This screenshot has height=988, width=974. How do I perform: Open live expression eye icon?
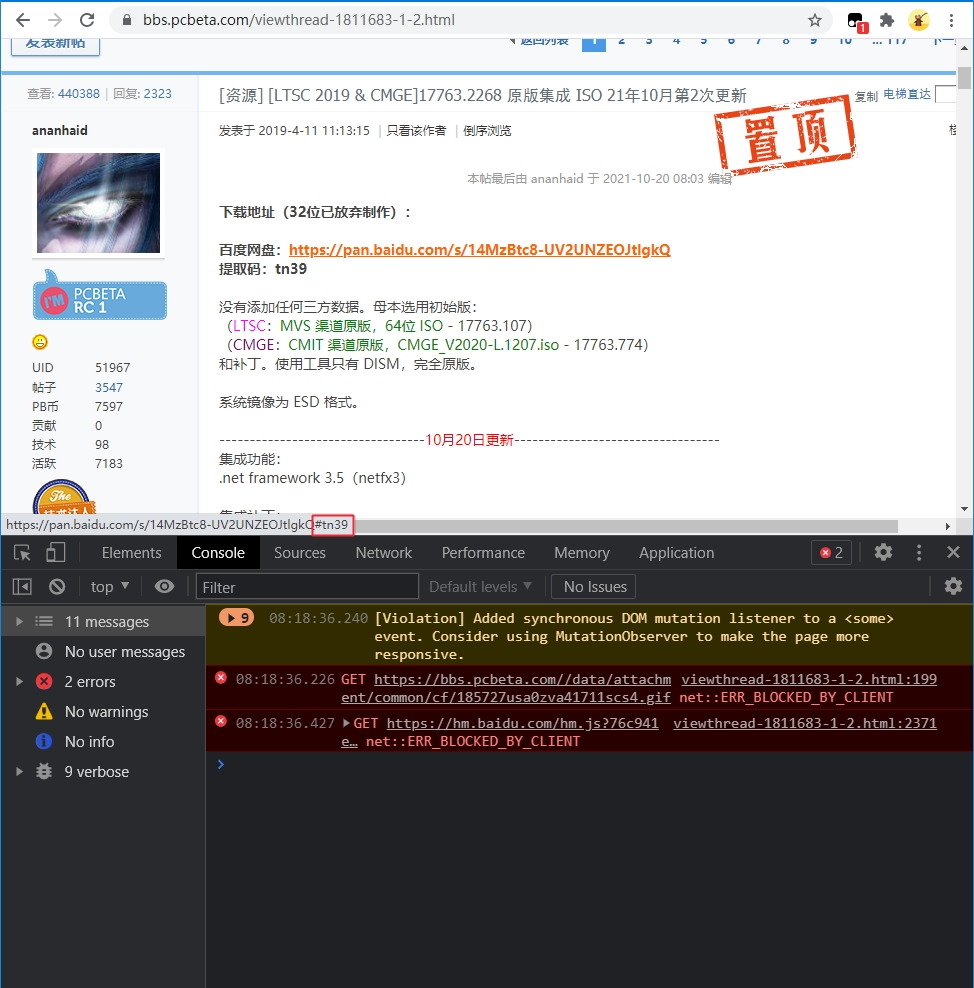[x=165, y=587]
